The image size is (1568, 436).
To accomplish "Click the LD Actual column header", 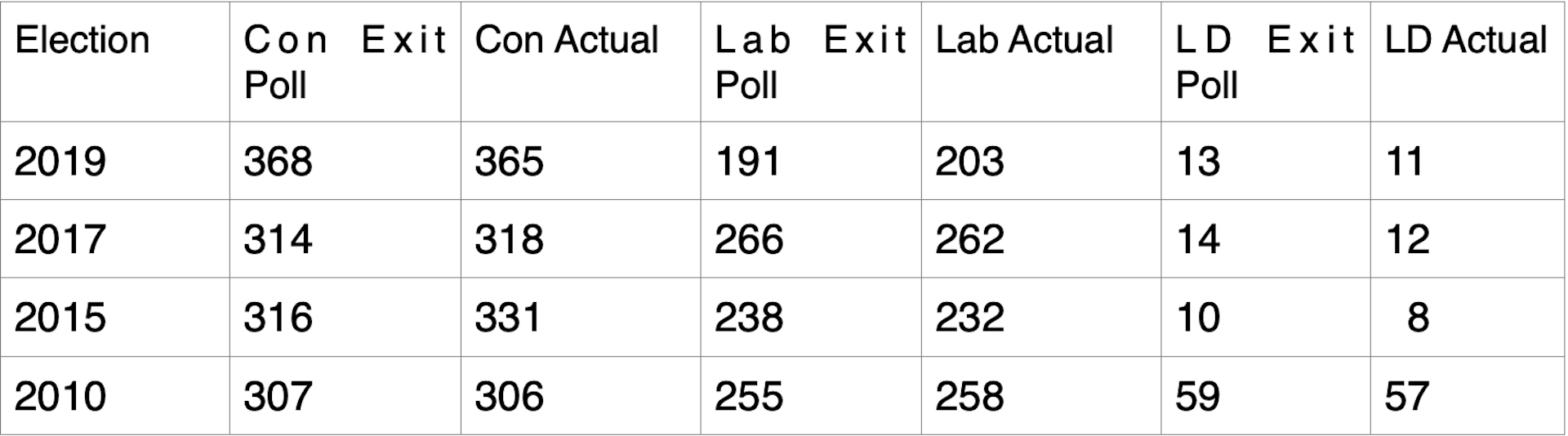I will tap(1466, 40).
